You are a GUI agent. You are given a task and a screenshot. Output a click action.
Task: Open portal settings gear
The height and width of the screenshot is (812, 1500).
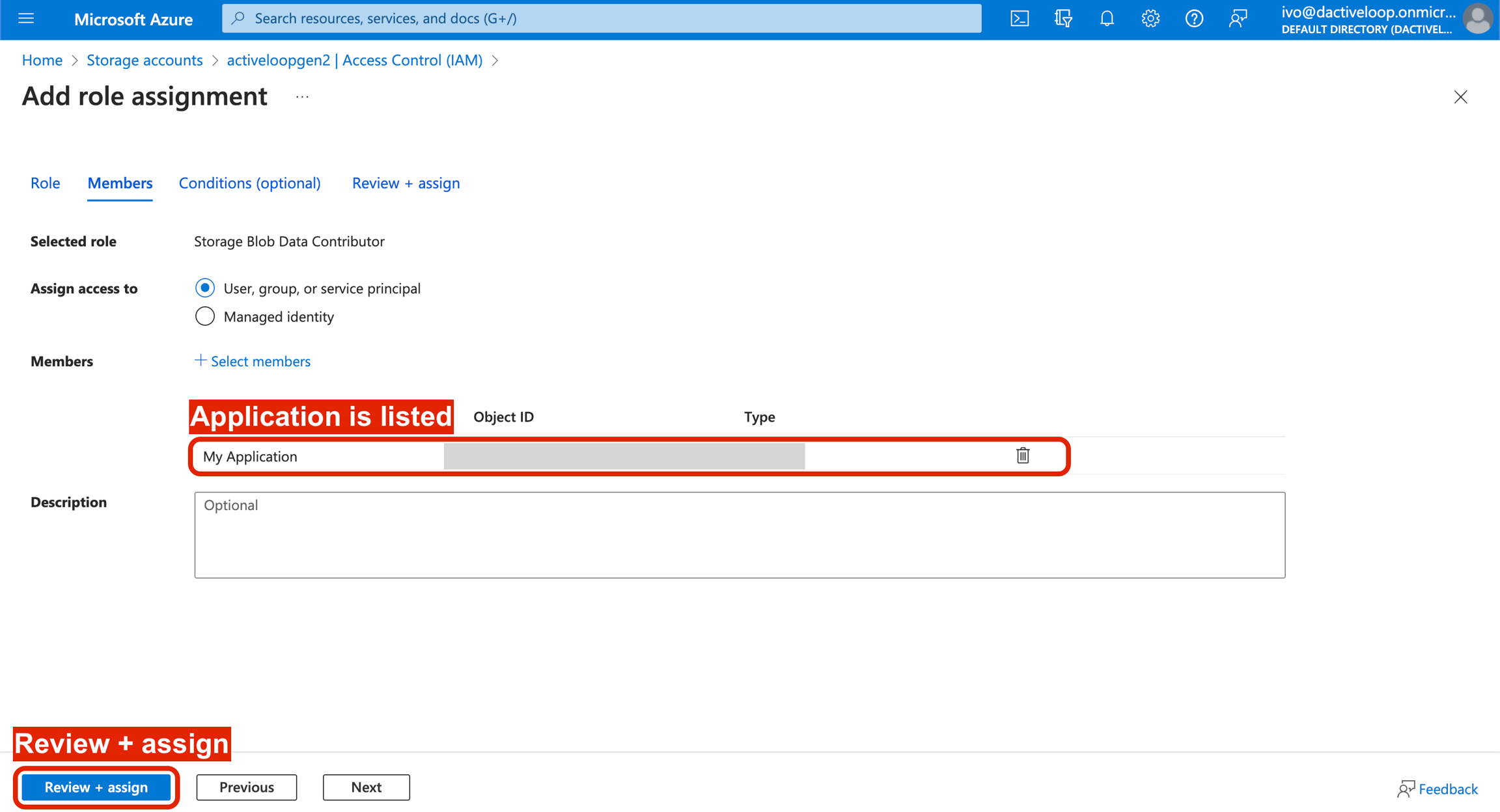(1150, 18)
